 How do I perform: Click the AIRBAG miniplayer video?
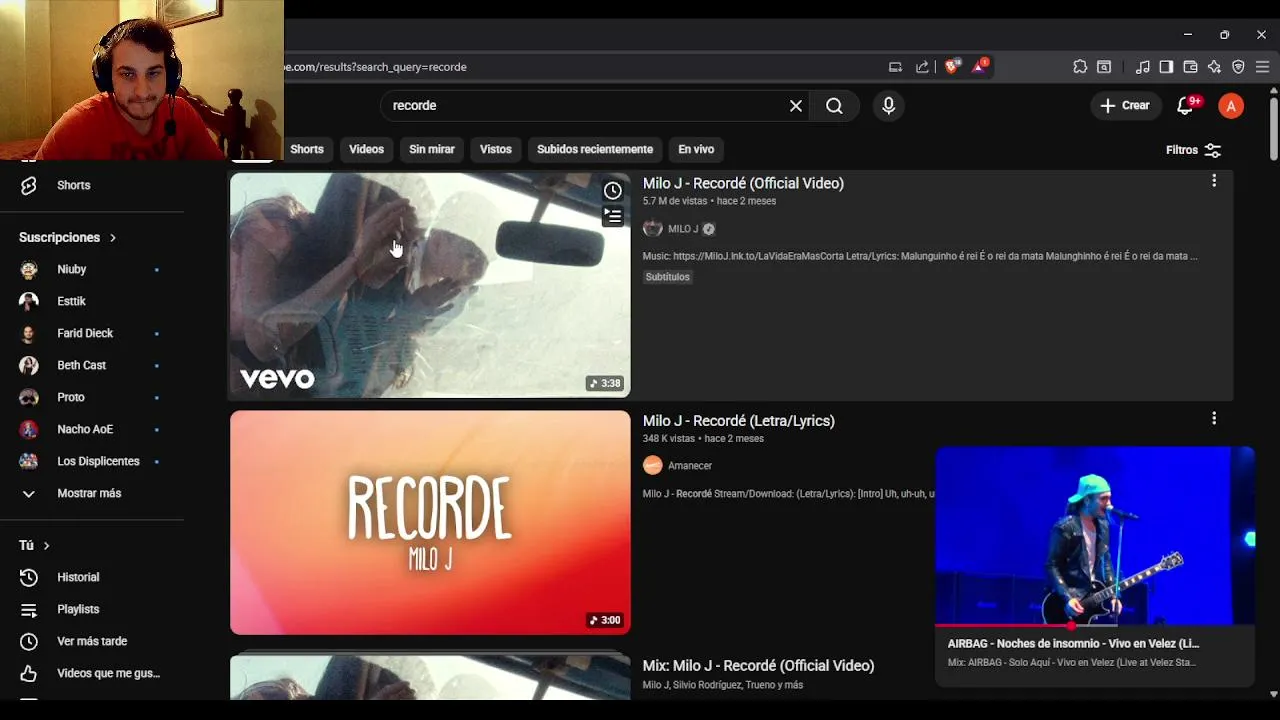coord(1094,536)
